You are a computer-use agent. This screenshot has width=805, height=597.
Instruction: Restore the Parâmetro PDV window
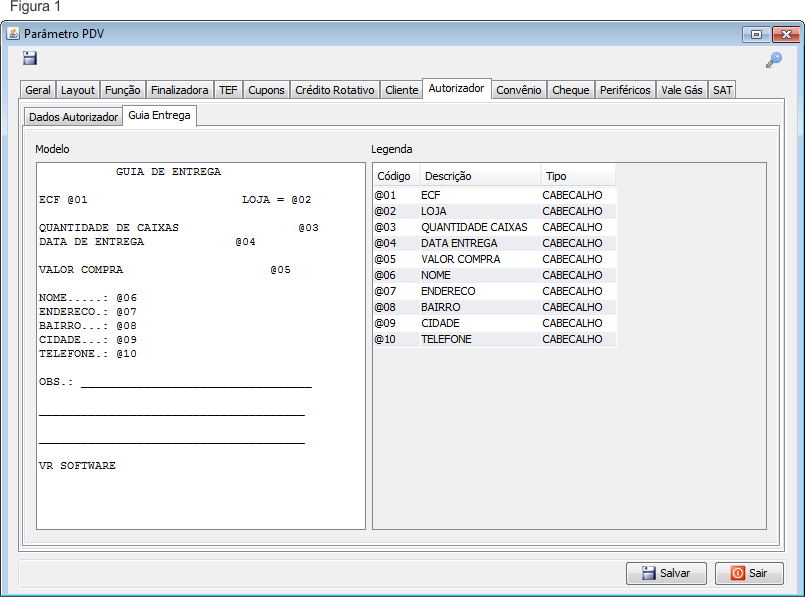point(756,34)
